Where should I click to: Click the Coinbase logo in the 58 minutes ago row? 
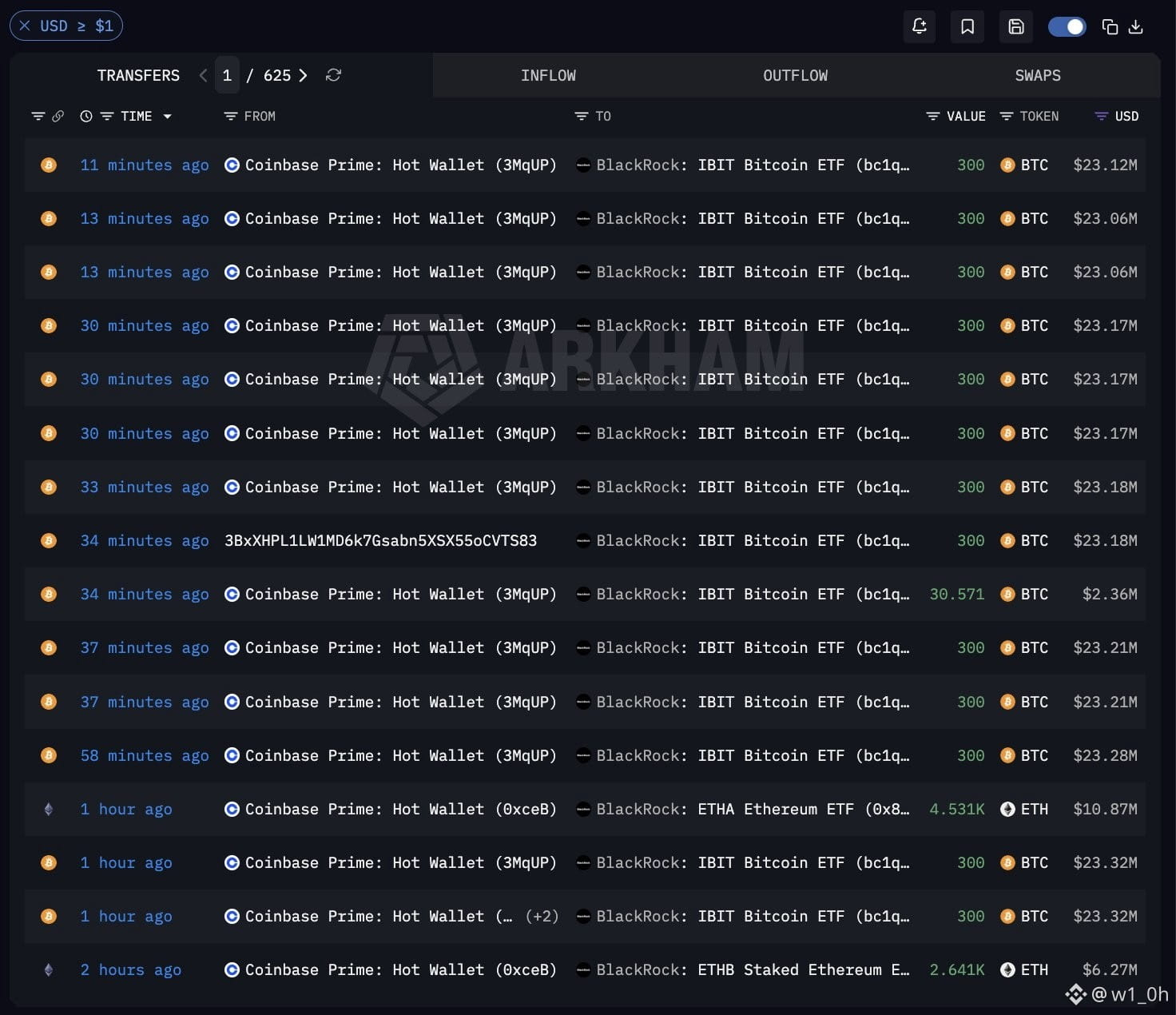(x=232, y=756)
